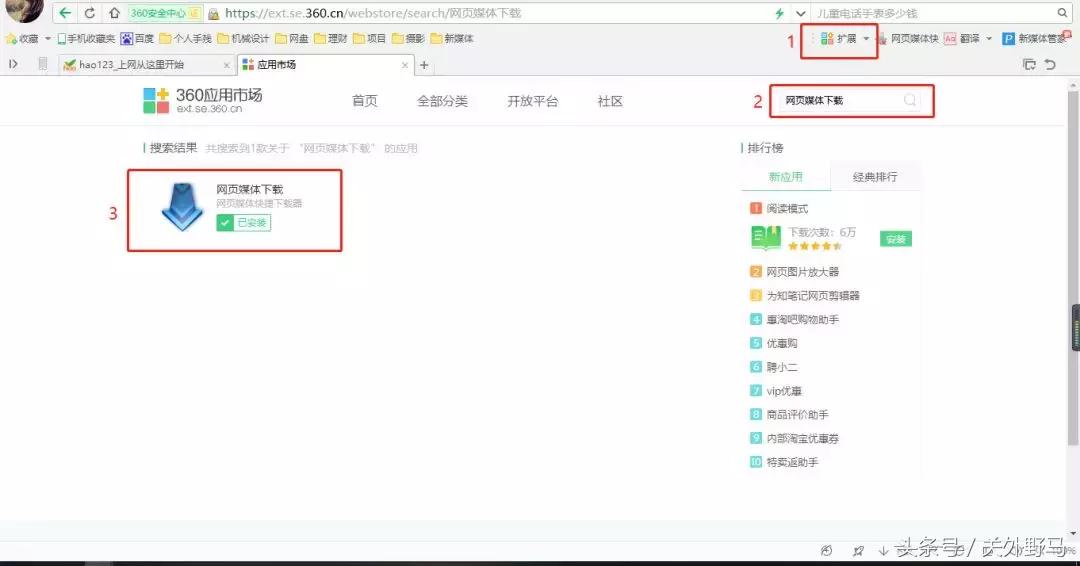Open the 理财 bookmark folder
Screen dimensions: 1080x566
tap(331, 39)
